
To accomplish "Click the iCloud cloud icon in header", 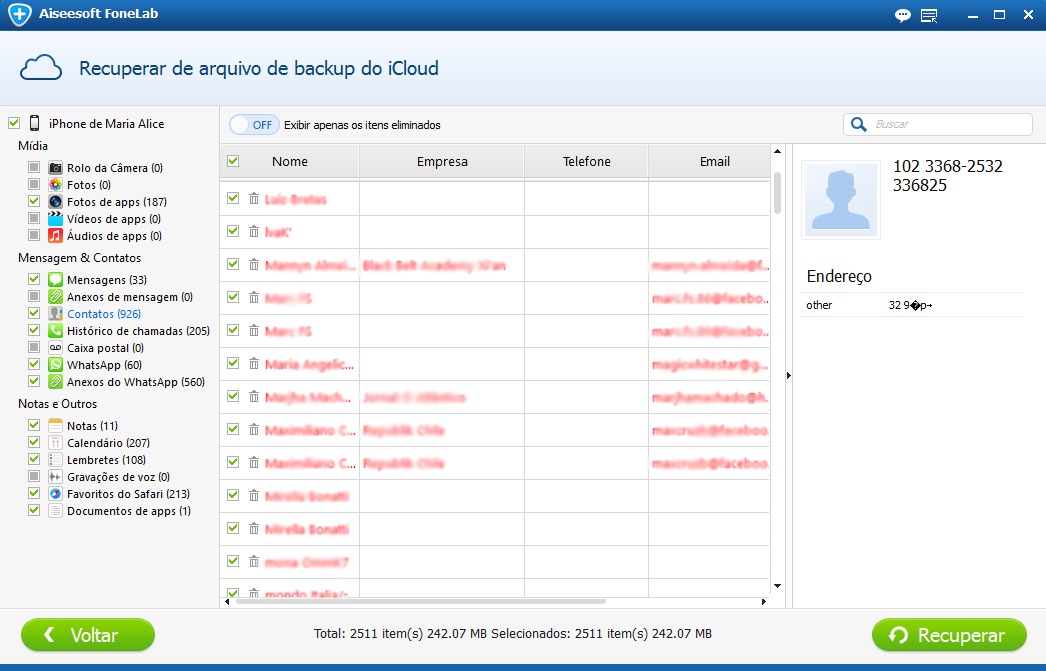I will (41, 68).
